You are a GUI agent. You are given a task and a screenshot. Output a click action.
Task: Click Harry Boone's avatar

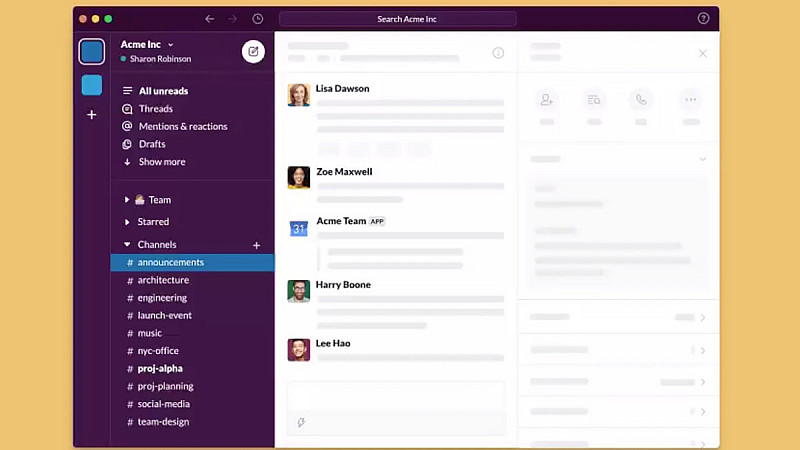[298, 291]
